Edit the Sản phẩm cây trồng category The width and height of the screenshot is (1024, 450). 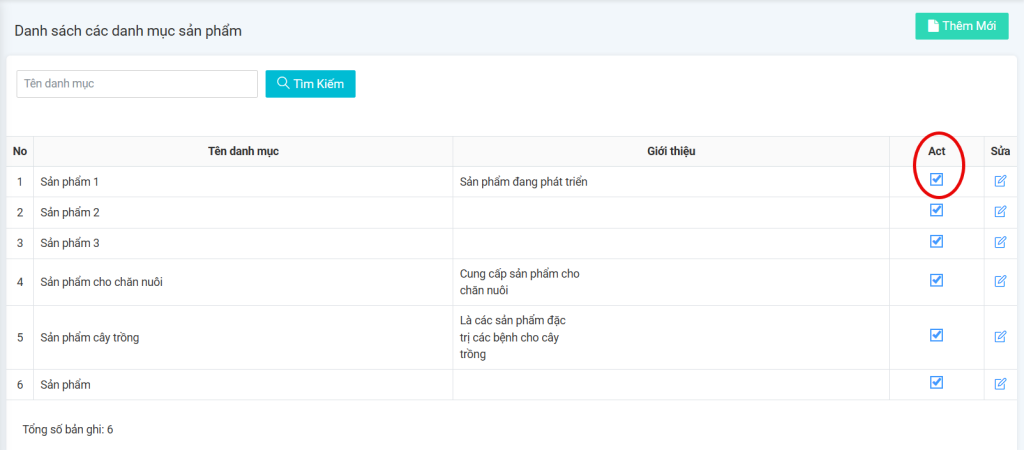point(1000,337)
